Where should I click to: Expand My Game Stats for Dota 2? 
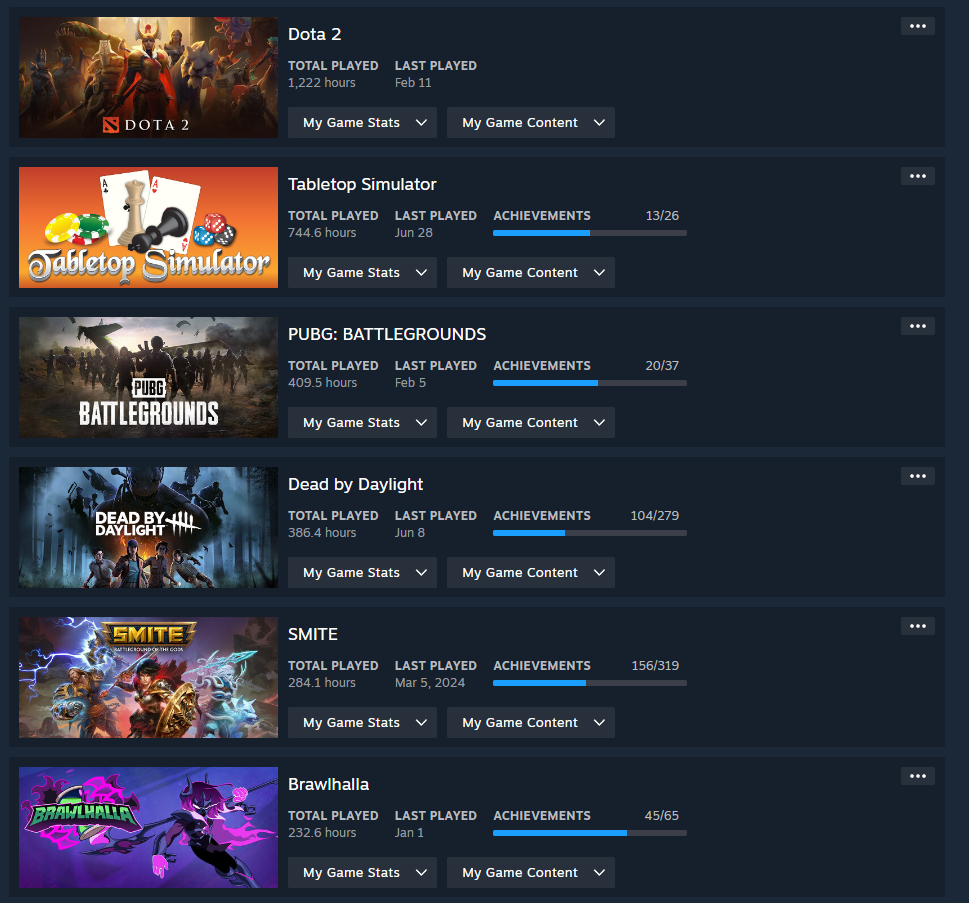click(x=362, y=122)
